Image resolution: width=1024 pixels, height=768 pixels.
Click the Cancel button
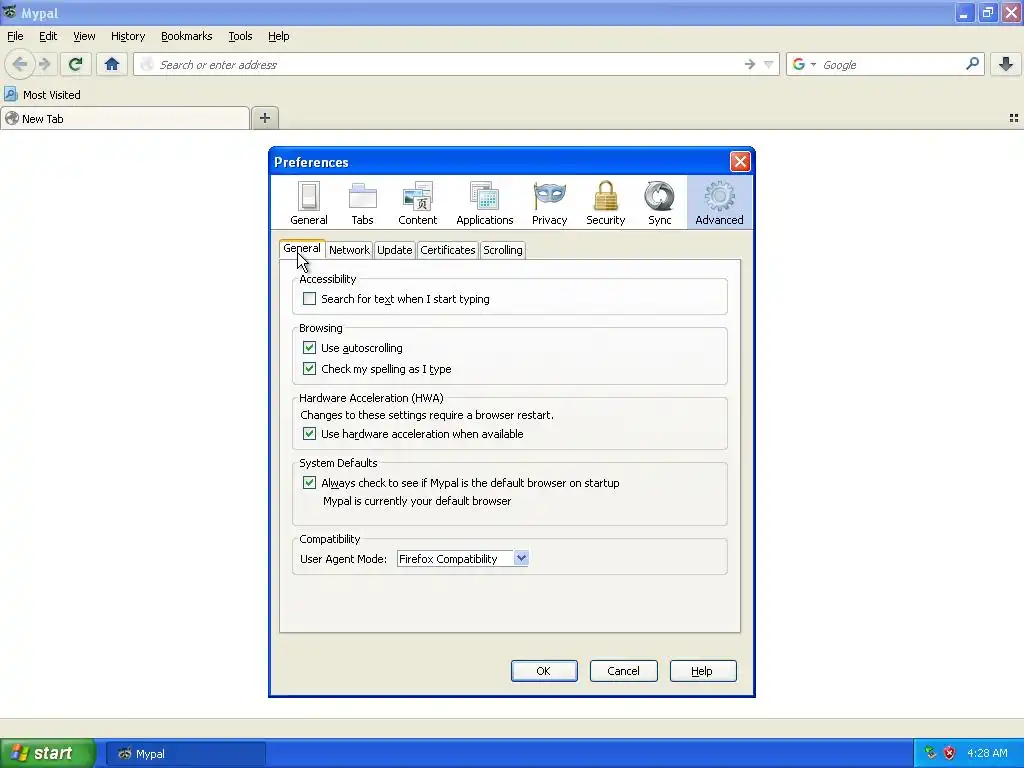[x=624, y=671]
